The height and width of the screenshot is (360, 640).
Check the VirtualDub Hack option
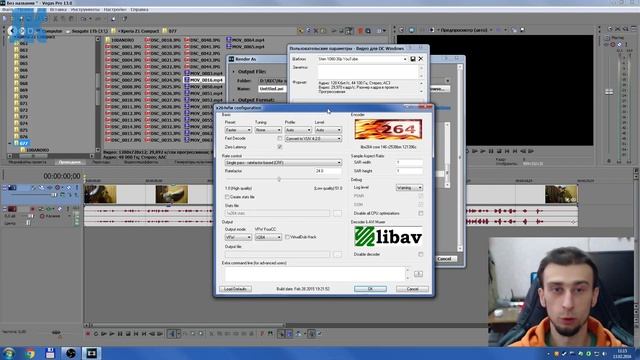pyautogui.click(x=287, y=237)
